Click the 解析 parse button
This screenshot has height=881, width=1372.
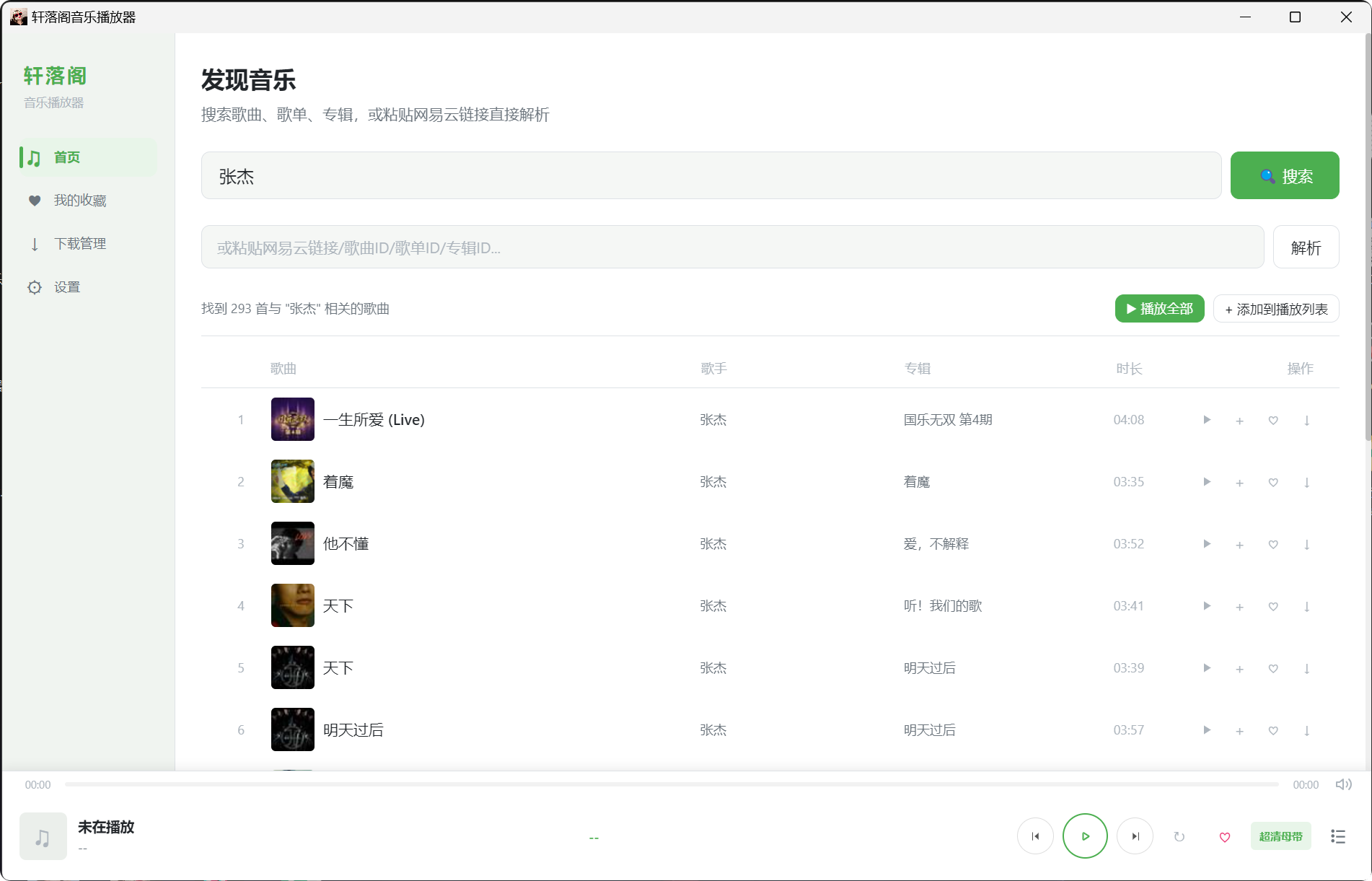pos(1306,247)
